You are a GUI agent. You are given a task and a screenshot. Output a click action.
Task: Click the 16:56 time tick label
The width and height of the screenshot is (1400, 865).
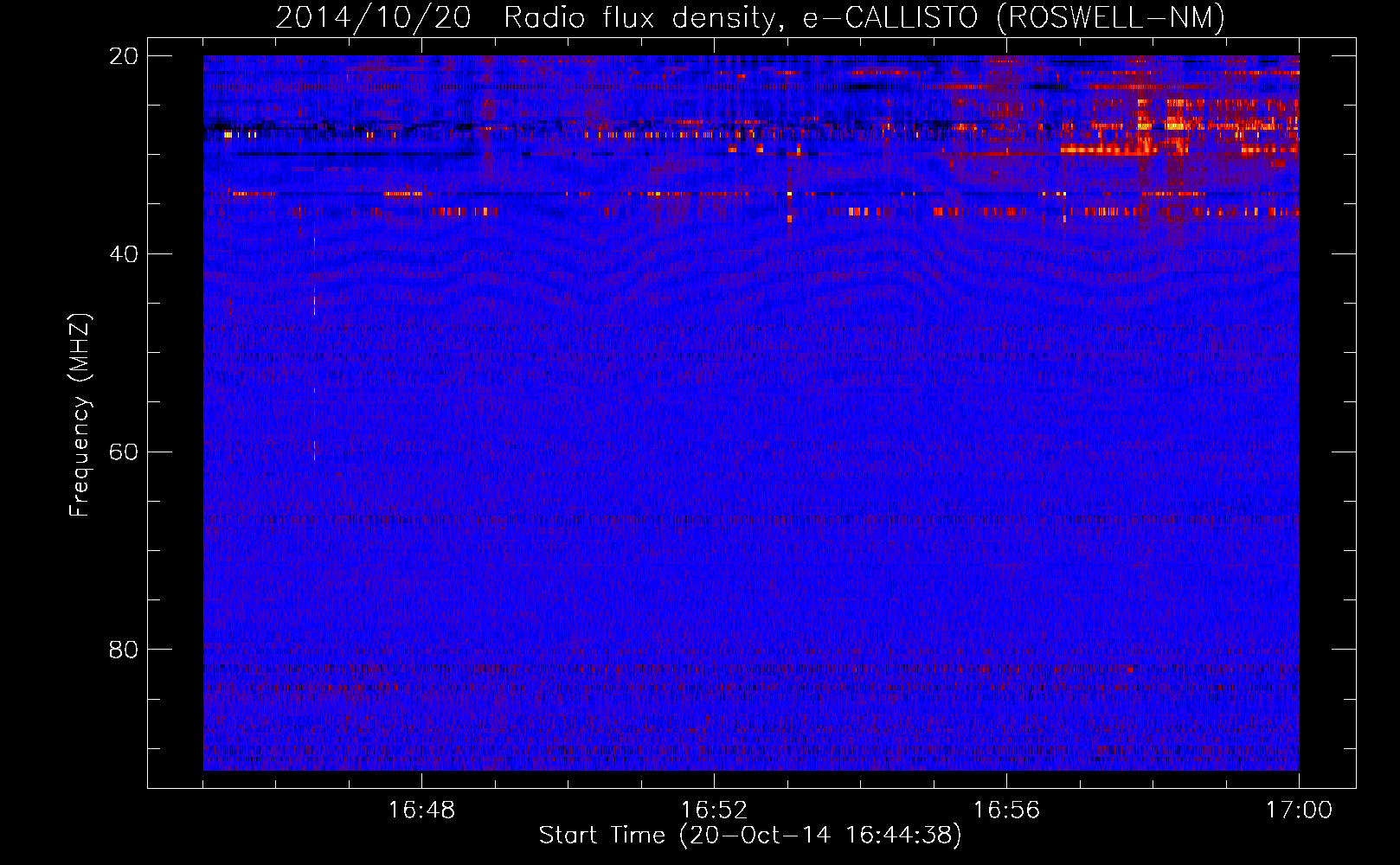click(1006, 811)
